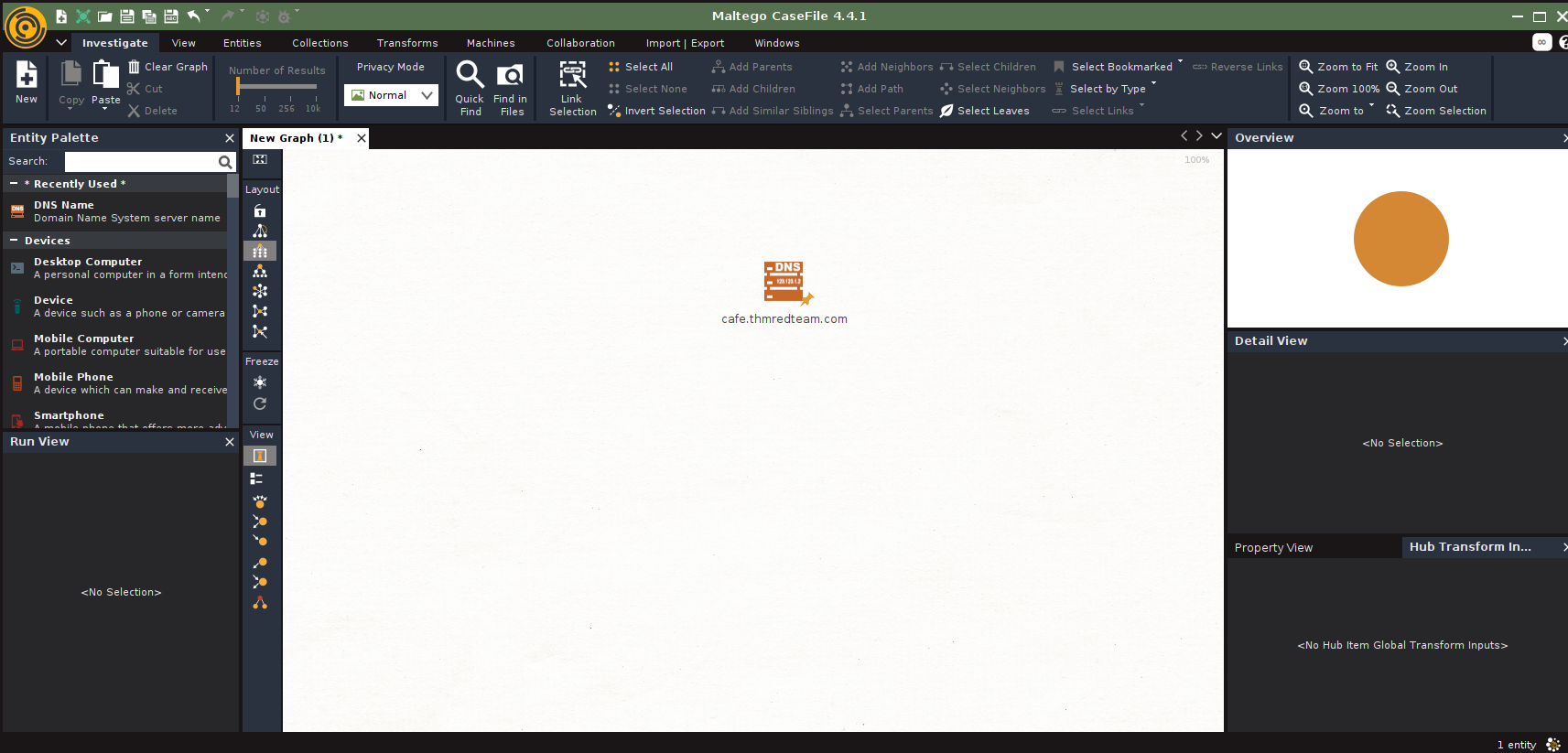Open the quick access dropdown beside Investigate

(x=61, y=42)
